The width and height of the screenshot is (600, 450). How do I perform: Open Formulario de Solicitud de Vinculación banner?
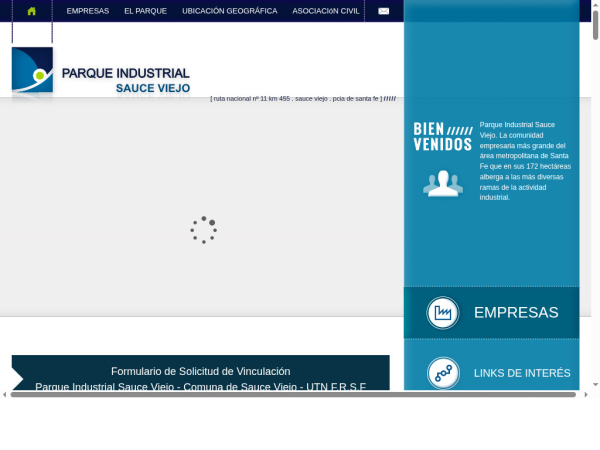click(x=201, y=373)
